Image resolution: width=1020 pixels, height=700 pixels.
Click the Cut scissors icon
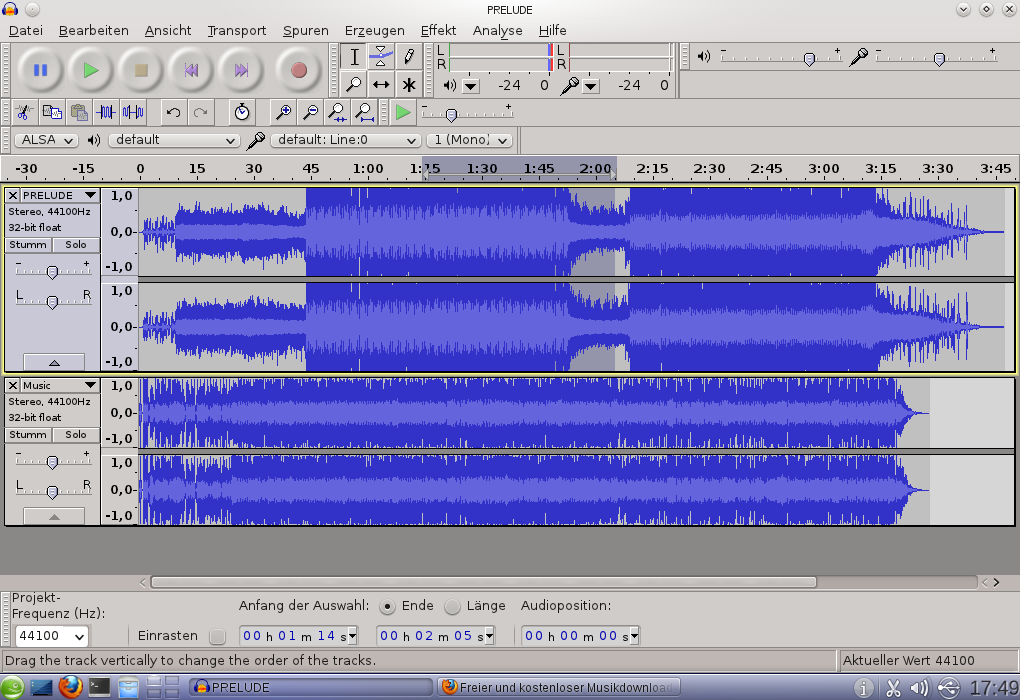pos(24,113)
